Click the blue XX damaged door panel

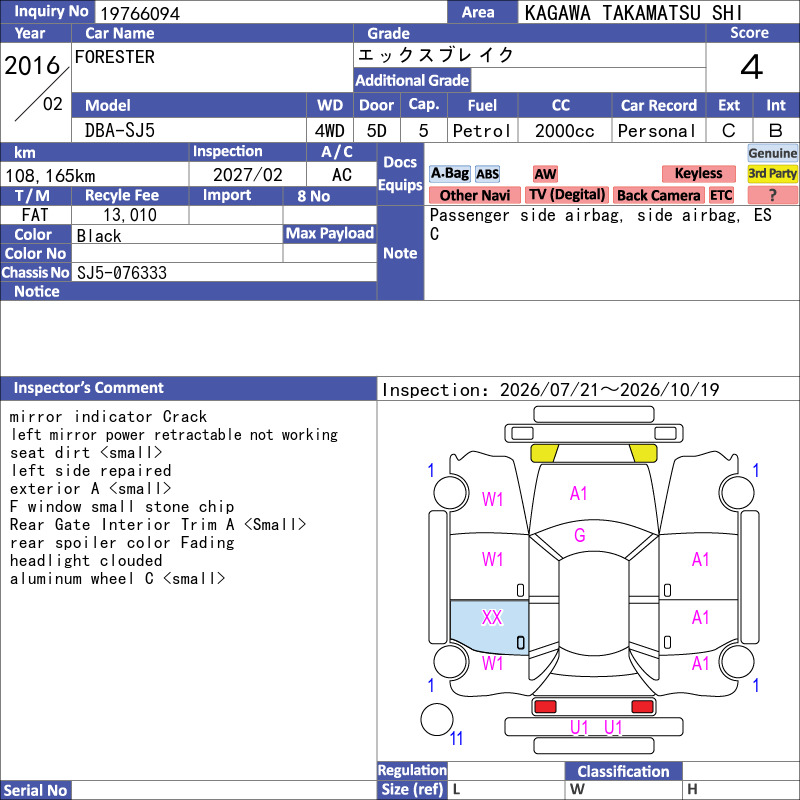click(489, 627)
